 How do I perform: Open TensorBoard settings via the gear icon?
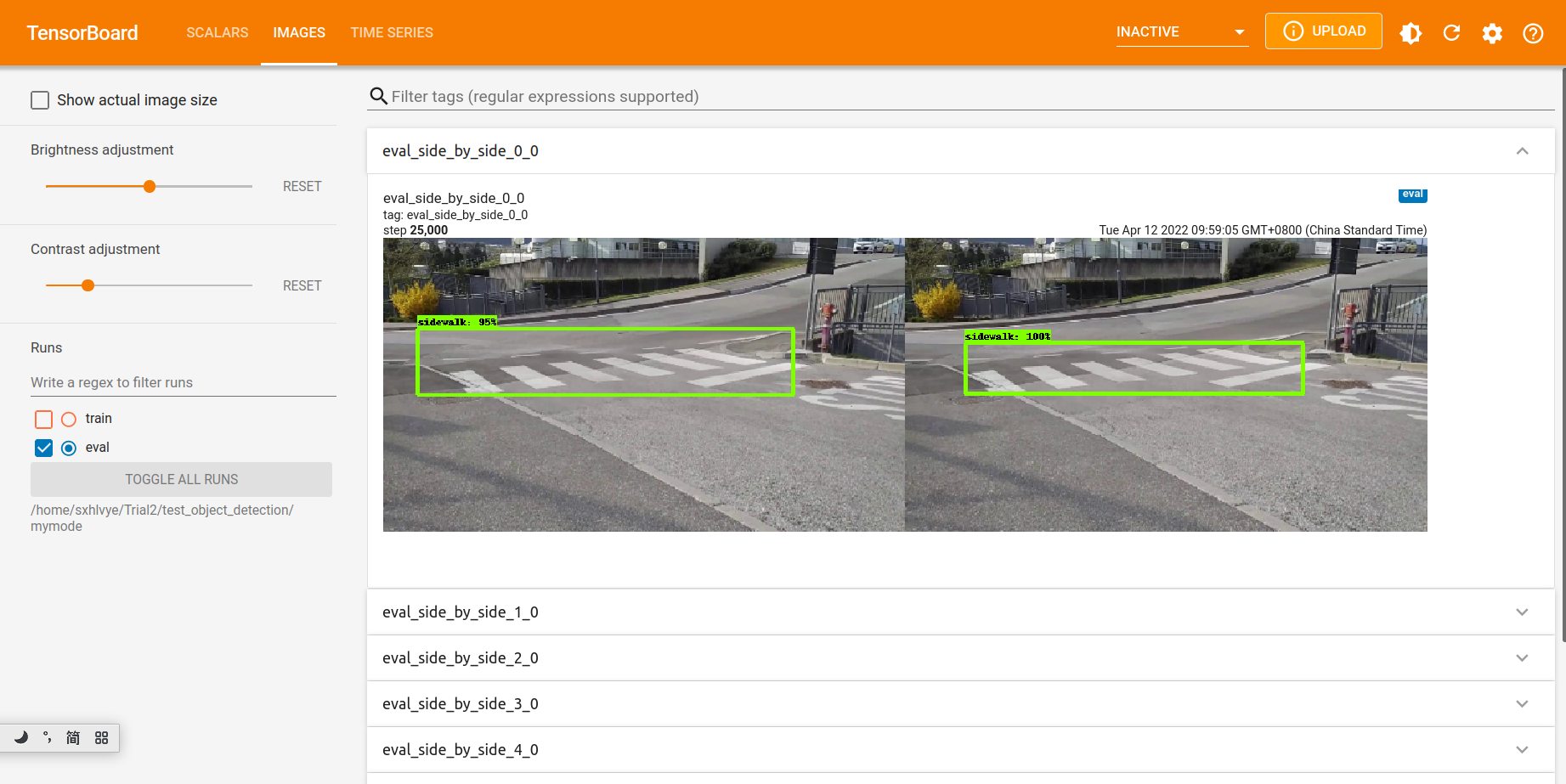(1492, 33)
